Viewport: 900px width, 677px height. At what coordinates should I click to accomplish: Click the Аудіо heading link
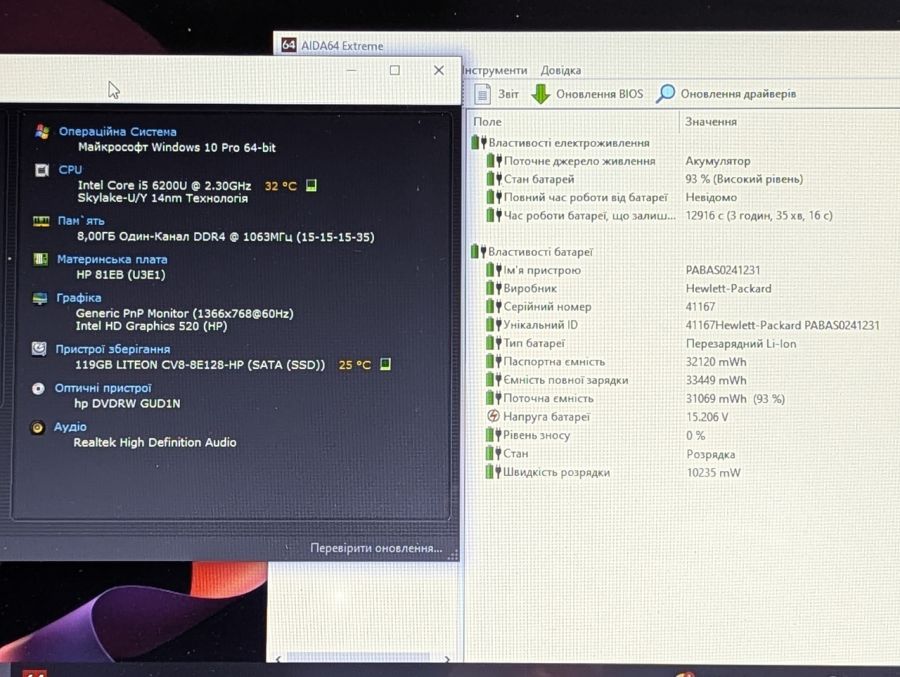point(70,427)
